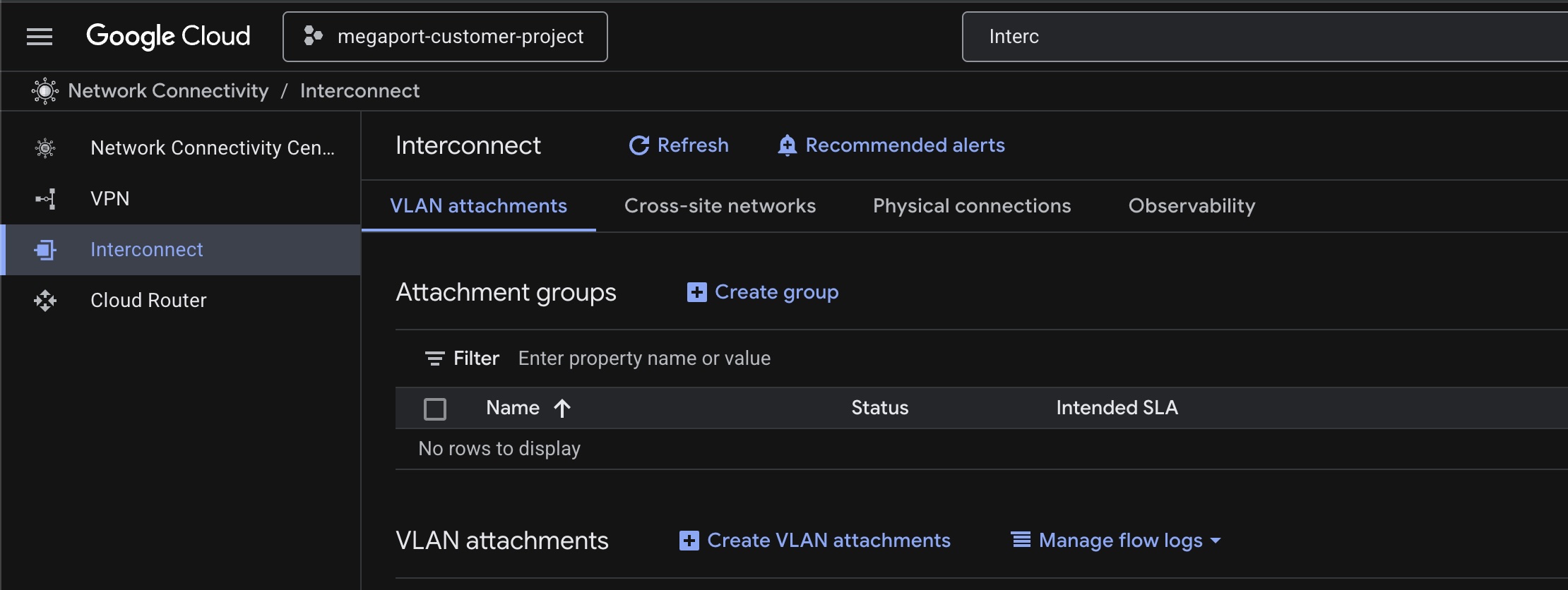Switch to the Cross-site networks tab
Viewport: 1568px width, 590px height.
point(720,206)
